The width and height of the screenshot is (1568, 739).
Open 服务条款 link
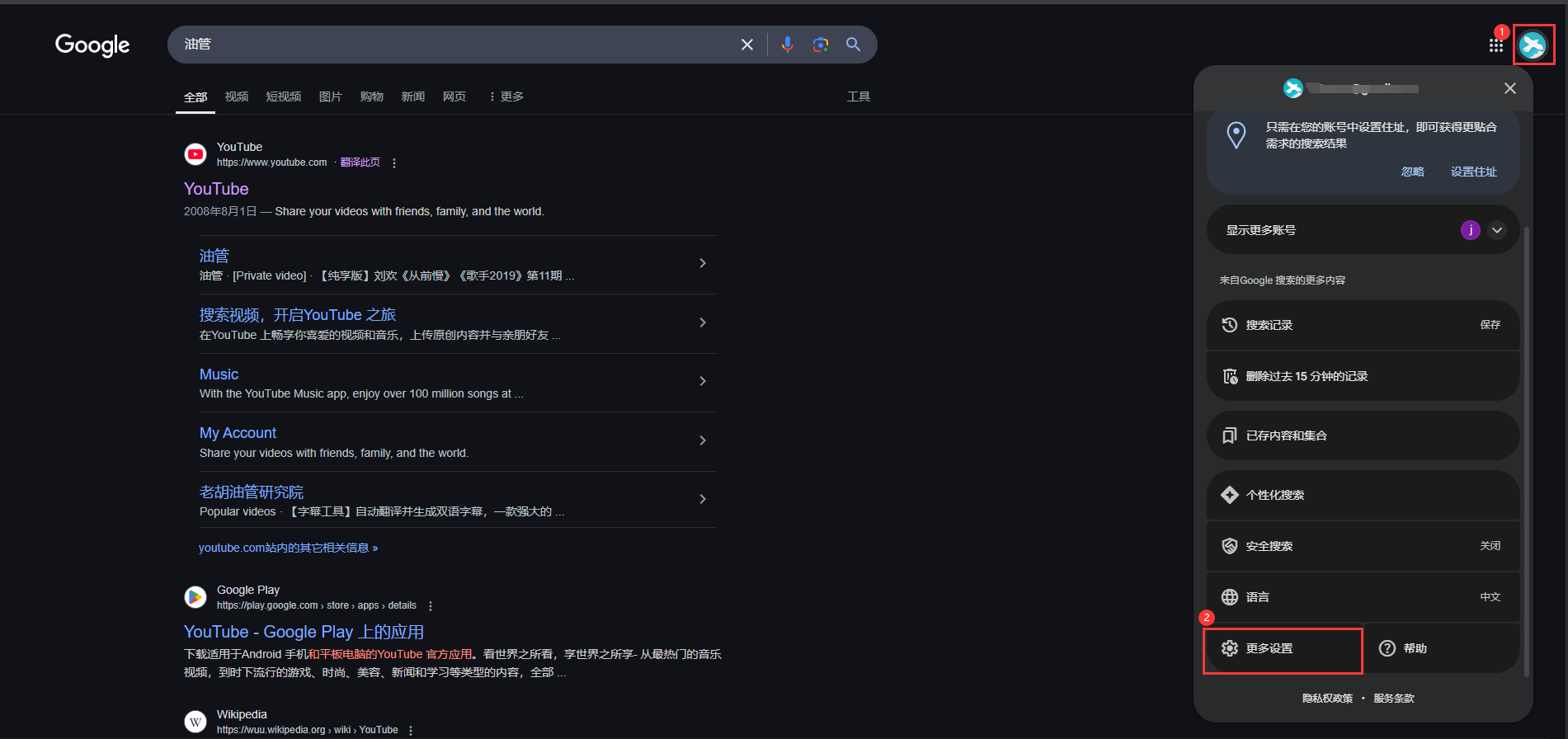(1394, 699)
